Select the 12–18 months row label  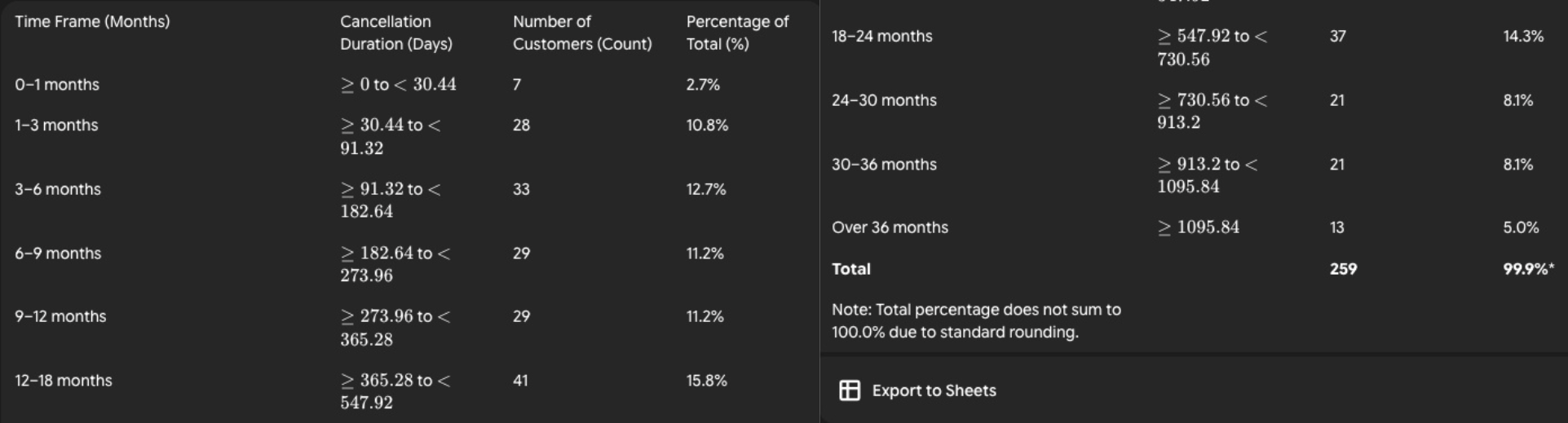64,381
